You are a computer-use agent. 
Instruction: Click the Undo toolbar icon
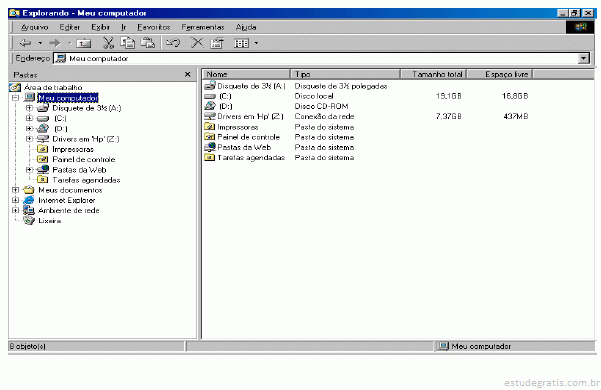click(x=173, y=43)
